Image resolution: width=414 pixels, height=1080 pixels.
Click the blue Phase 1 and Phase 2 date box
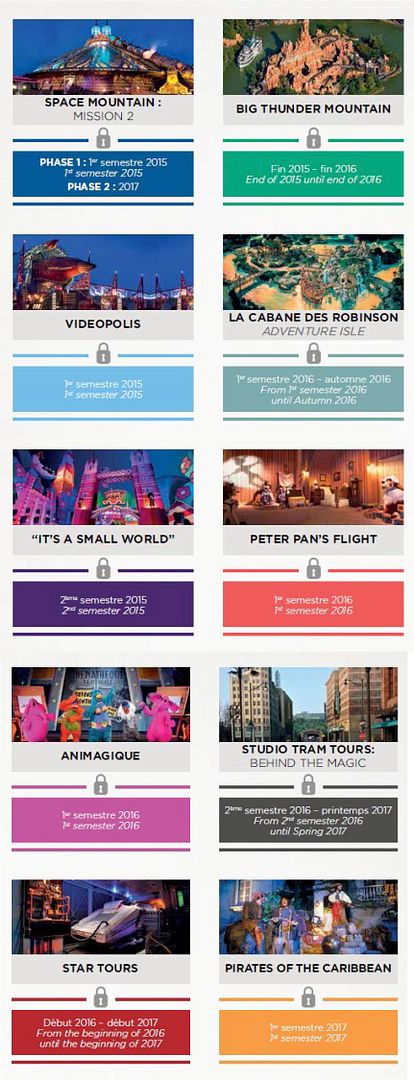tap(103, 174)
